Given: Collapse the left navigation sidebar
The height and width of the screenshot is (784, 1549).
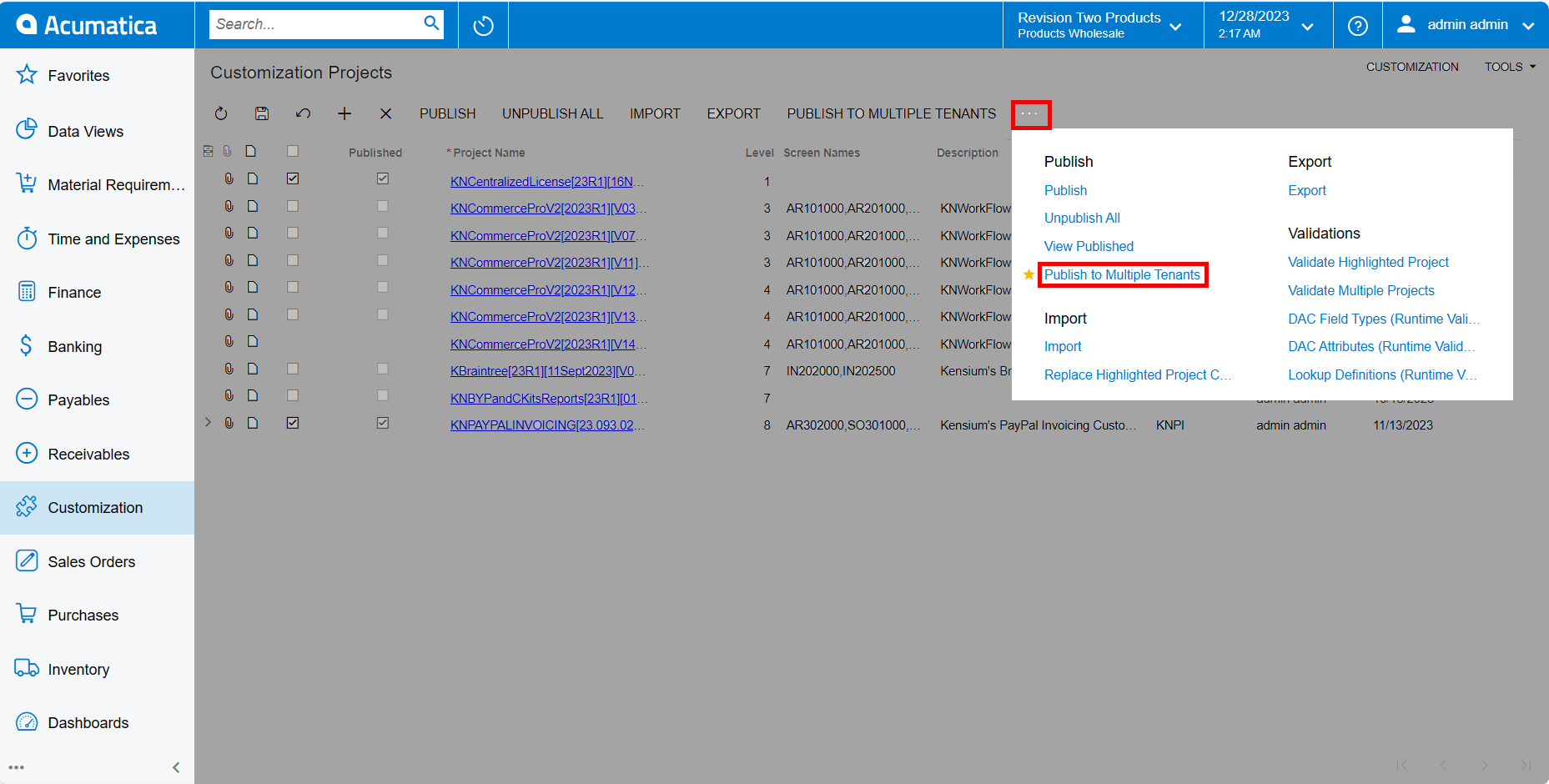Looking at the screenshot, I should coord(176,767).
